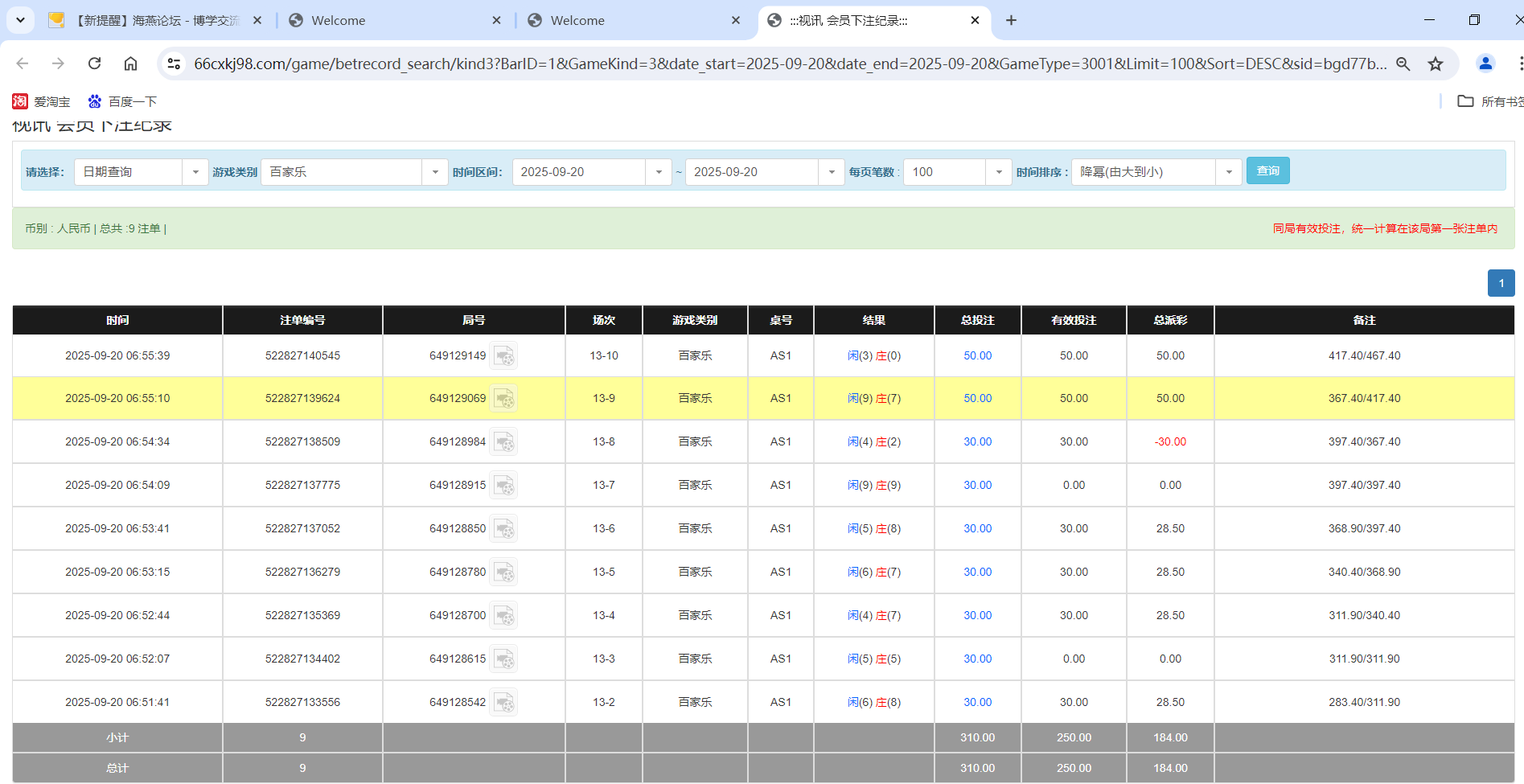The image size is (1524, 784).
Task: Bookmark this page with the star icon
Action: pos(1436,64)
